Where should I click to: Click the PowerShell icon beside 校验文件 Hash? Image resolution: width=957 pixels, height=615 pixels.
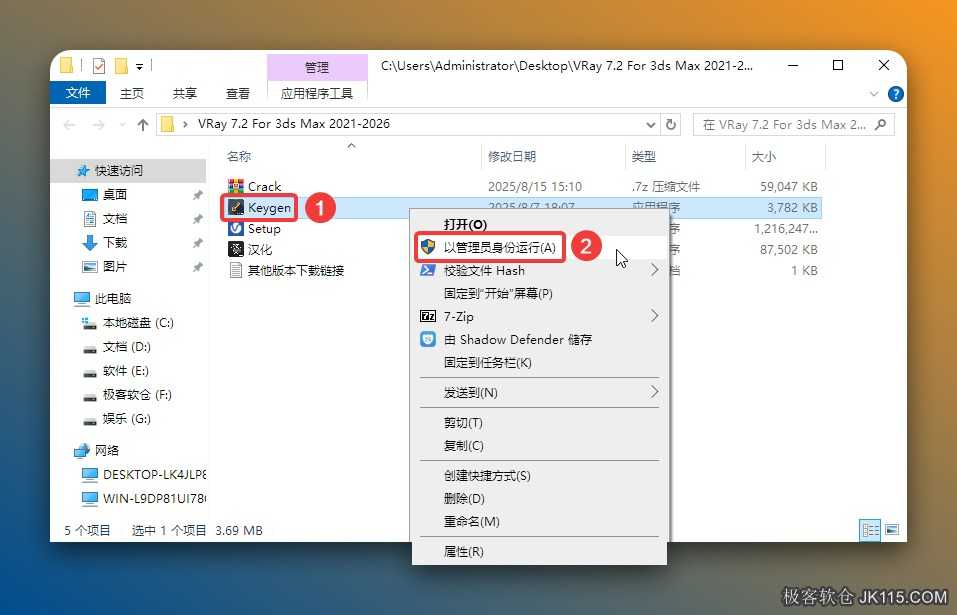pos(428,270)
